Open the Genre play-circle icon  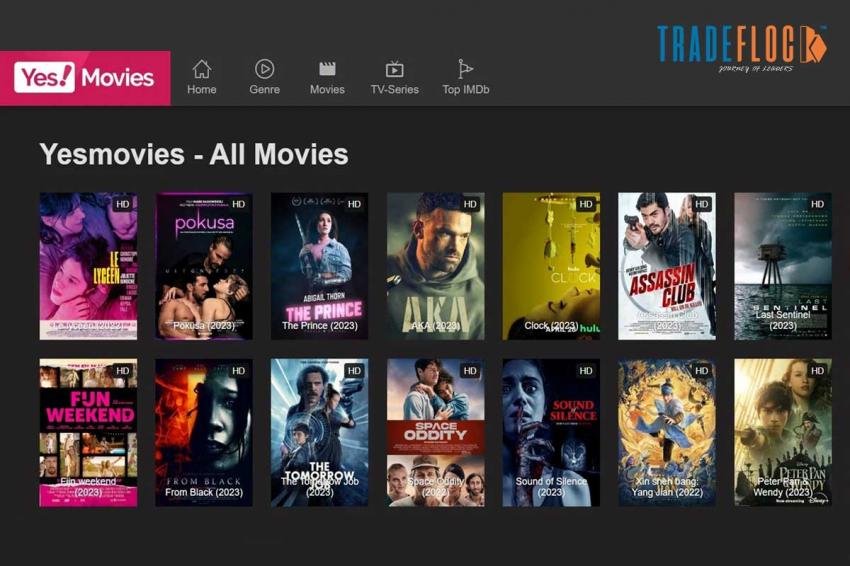[265, 69]
